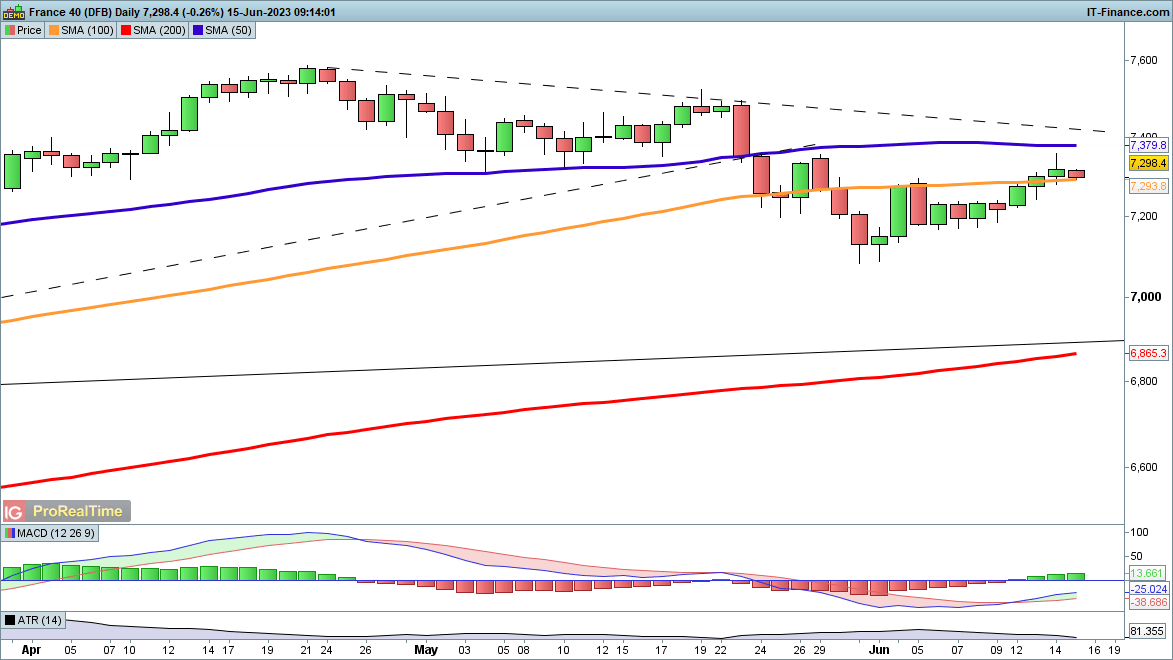Click the 7,000 price axis label
Screen dimensions: 1173x660
tap(1145, 297)
